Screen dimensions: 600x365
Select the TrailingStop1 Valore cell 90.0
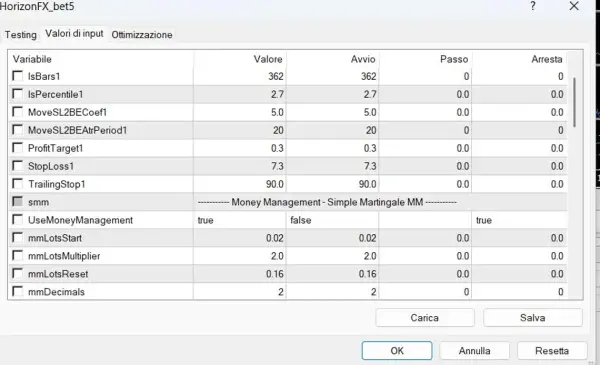[240, 184]
